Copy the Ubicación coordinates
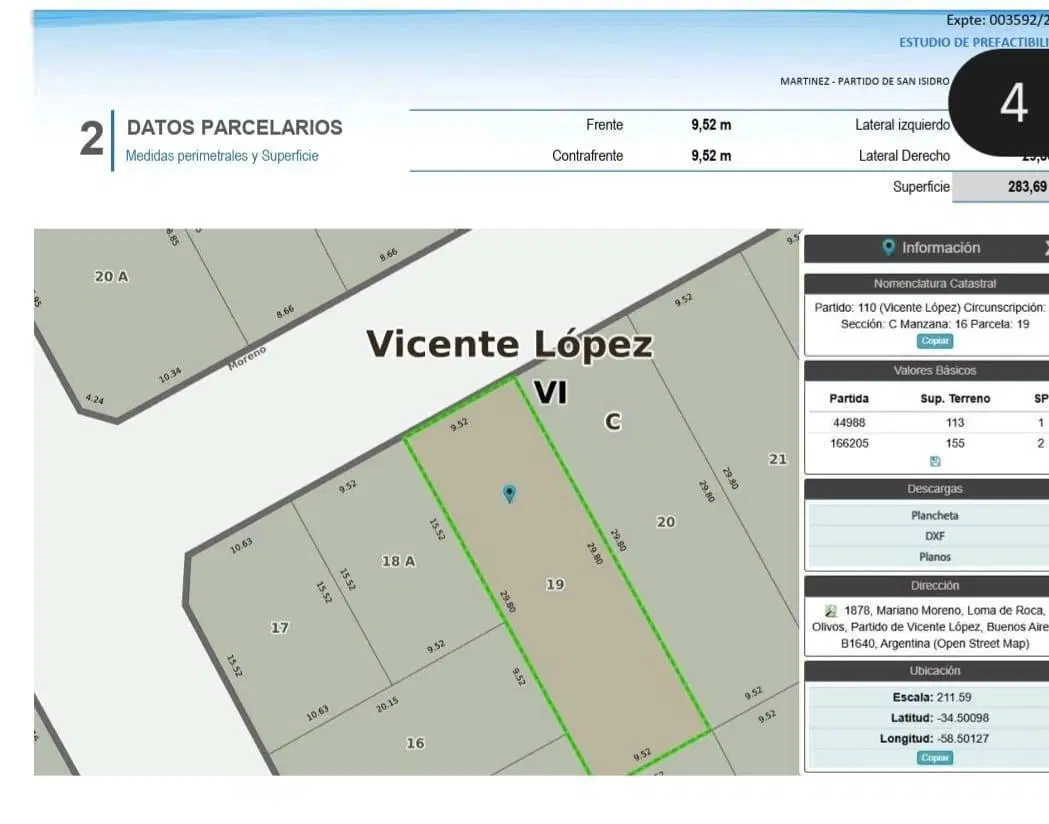 (x=935, y=758)
